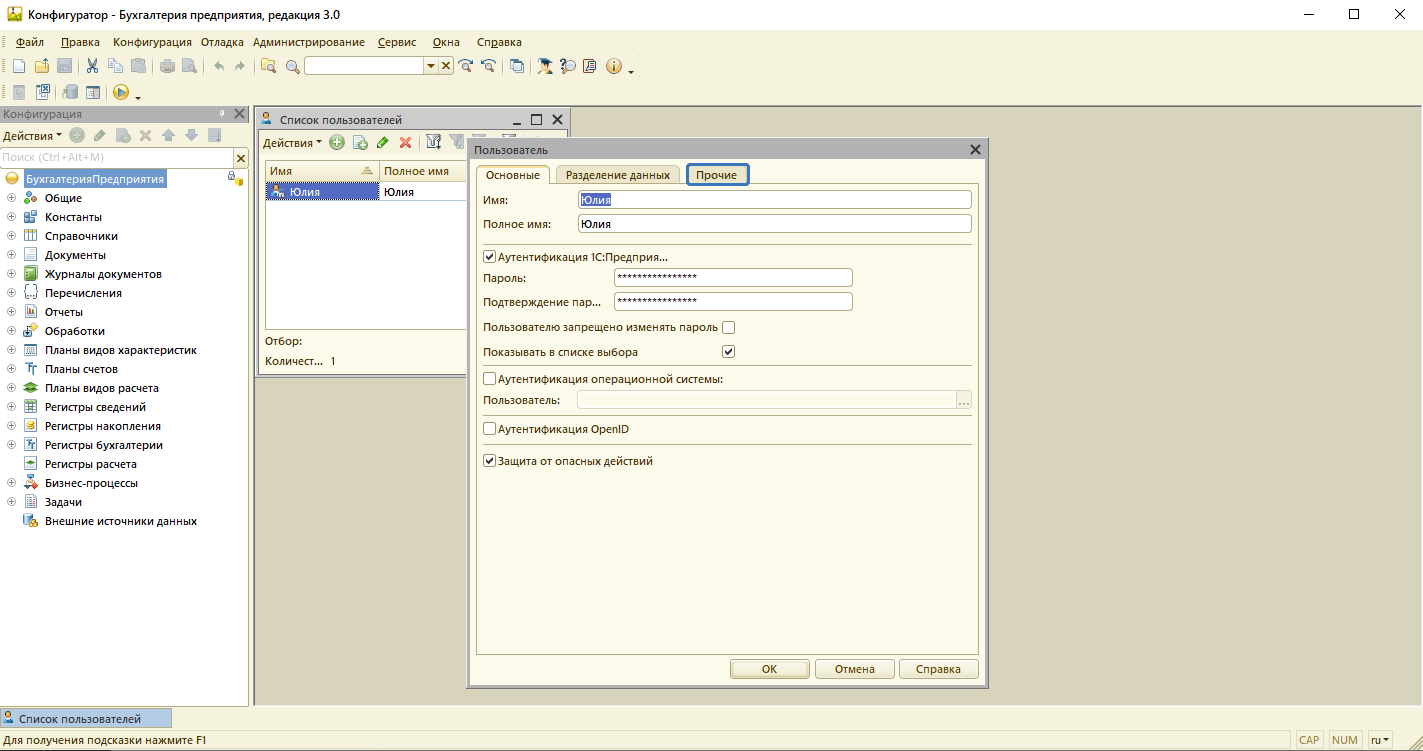The image size is (1423, 751).
Task: Click into the Полное имя text field
Action: 775,224
